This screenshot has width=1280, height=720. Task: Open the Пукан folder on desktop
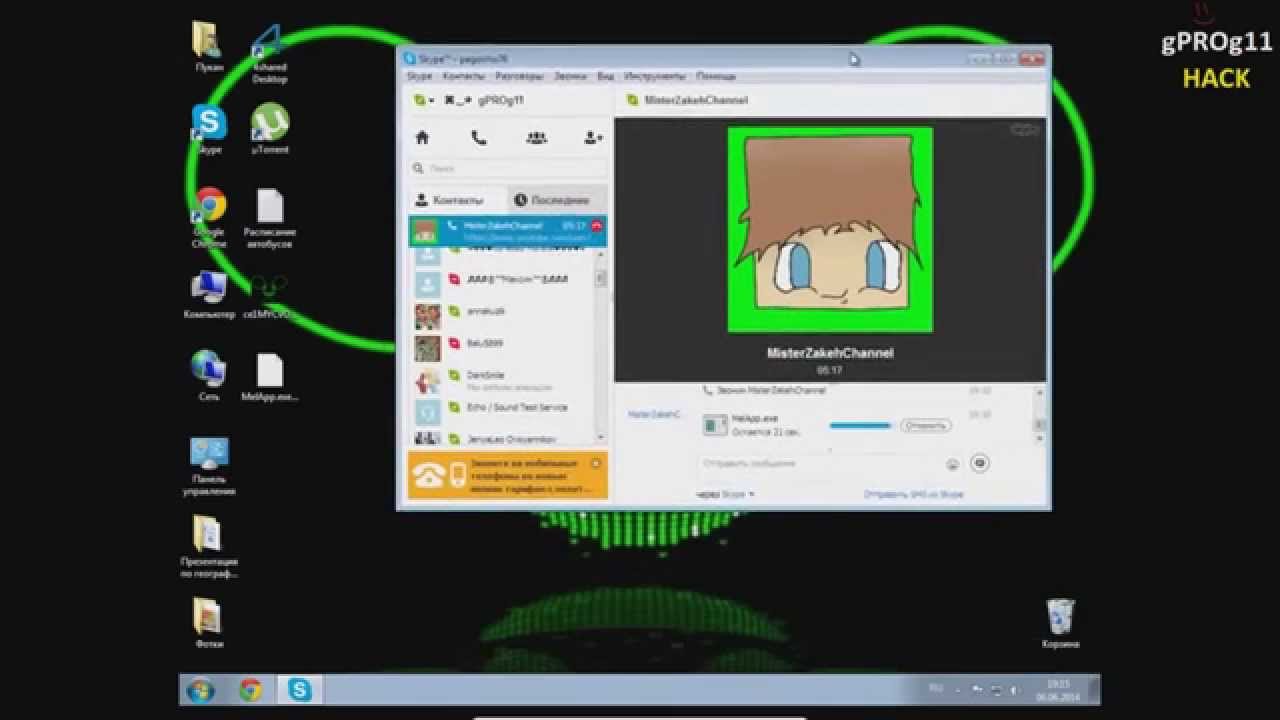coord(209,48)
